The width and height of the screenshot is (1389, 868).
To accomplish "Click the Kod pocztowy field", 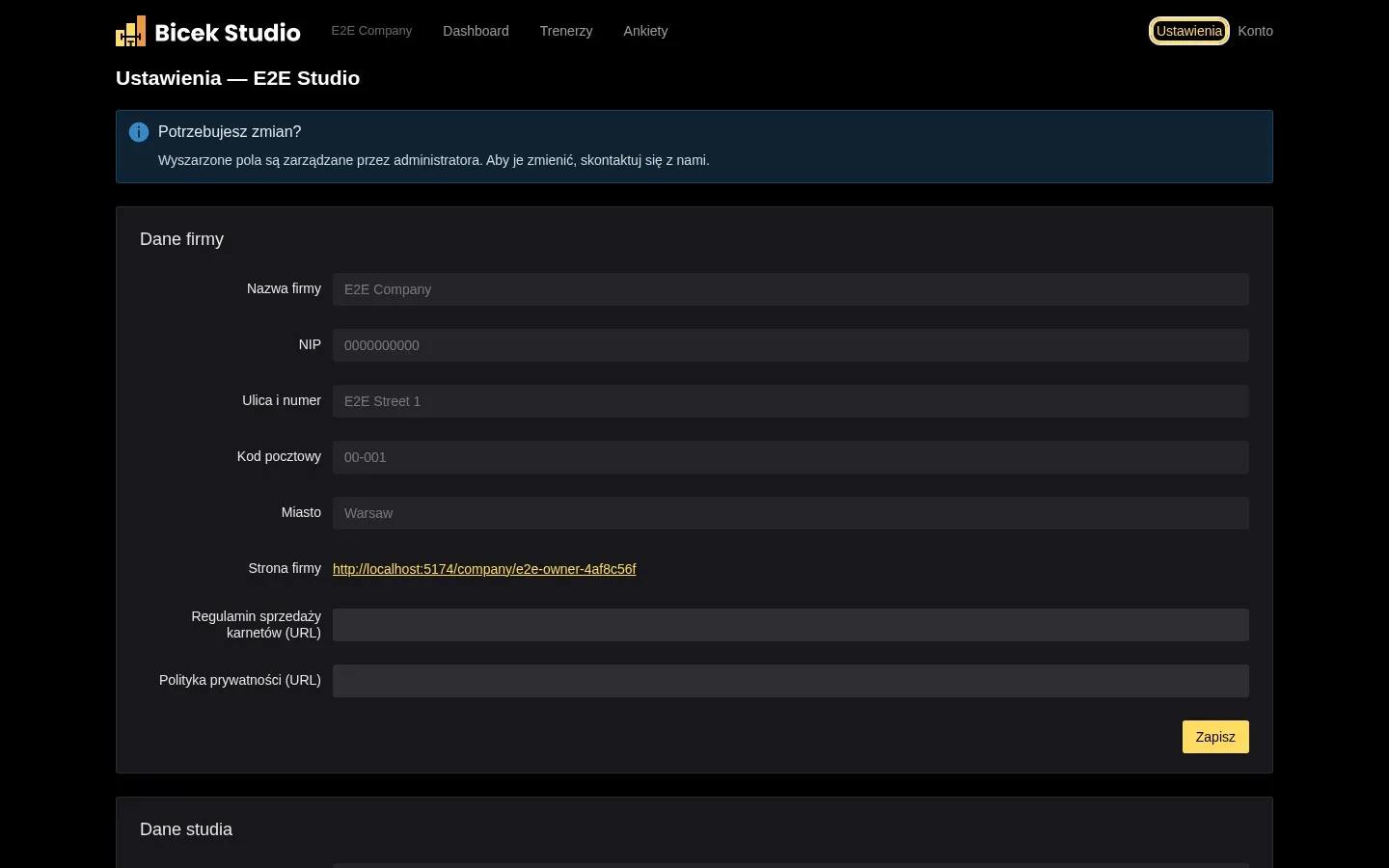I will [x=791, y=457].
